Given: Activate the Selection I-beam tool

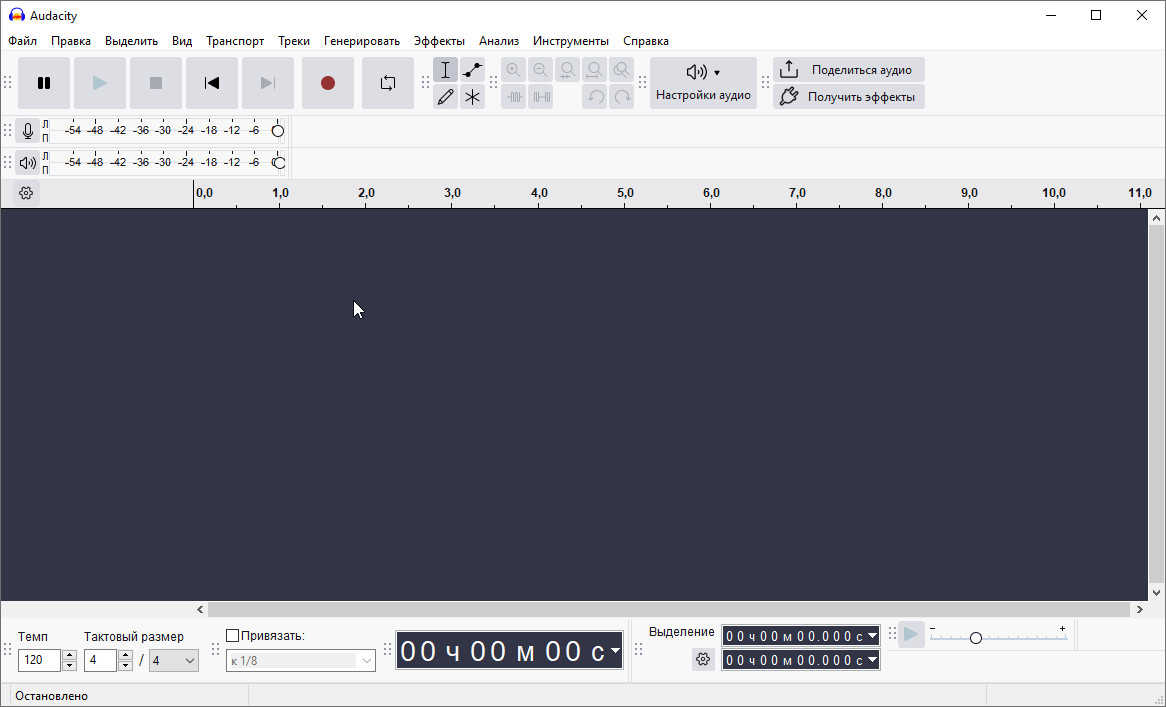Looking at the screenshot, I should (x=445, y=70).
